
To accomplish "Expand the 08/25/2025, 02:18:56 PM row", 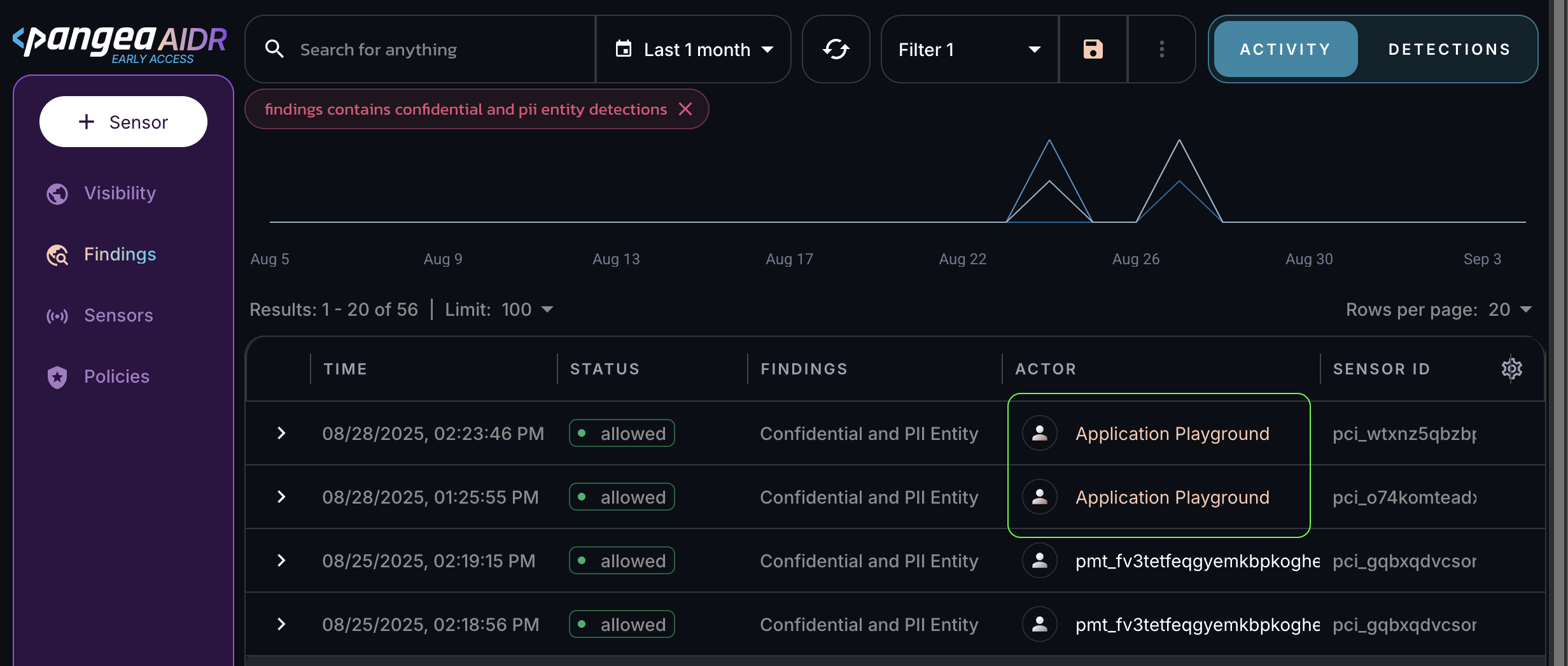I will coord(281,624).
